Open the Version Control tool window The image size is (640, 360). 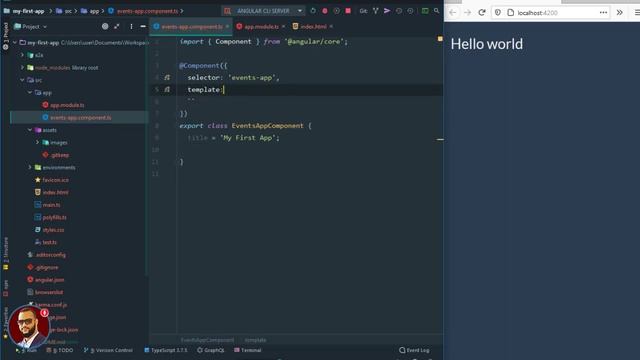(108, 350)
